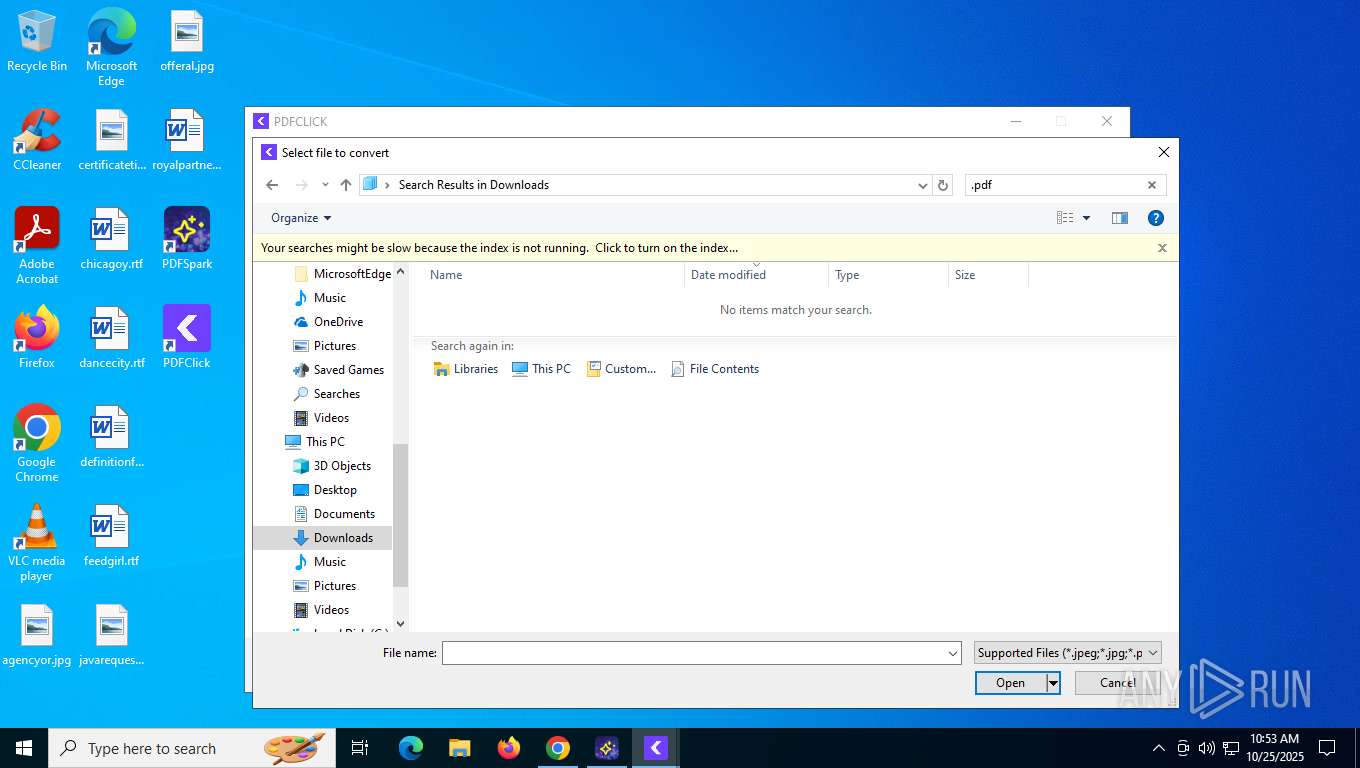
Task: Open PDFSpark taskbar icon
Action: [x=607, y=748]
